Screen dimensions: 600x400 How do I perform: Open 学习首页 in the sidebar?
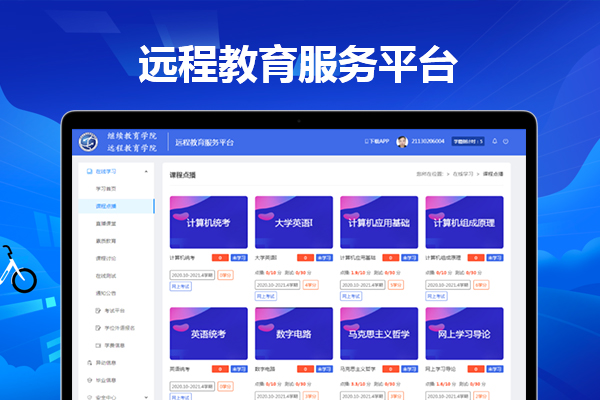106,189
